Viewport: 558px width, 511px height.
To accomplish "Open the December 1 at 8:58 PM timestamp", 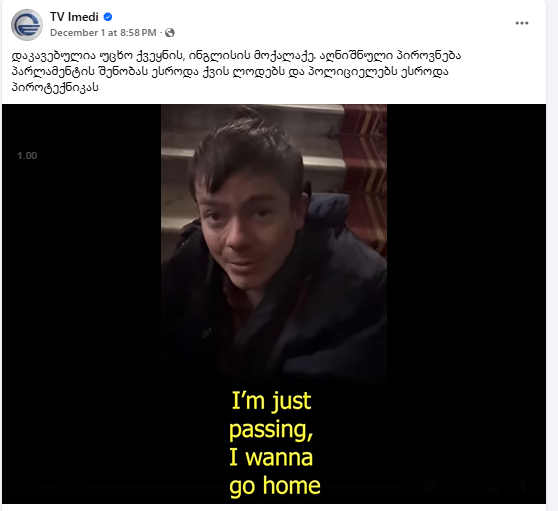I will [103, 33].
